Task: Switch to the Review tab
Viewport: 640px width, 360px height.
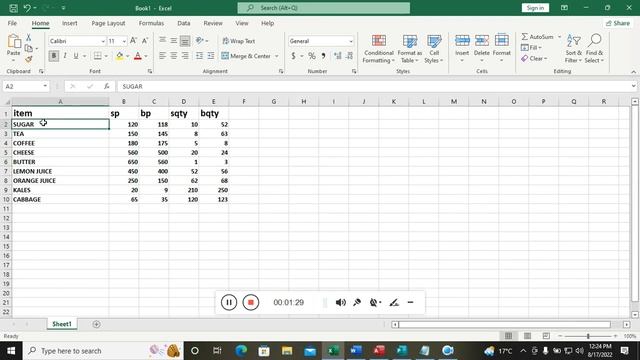Action: (213, 23)
